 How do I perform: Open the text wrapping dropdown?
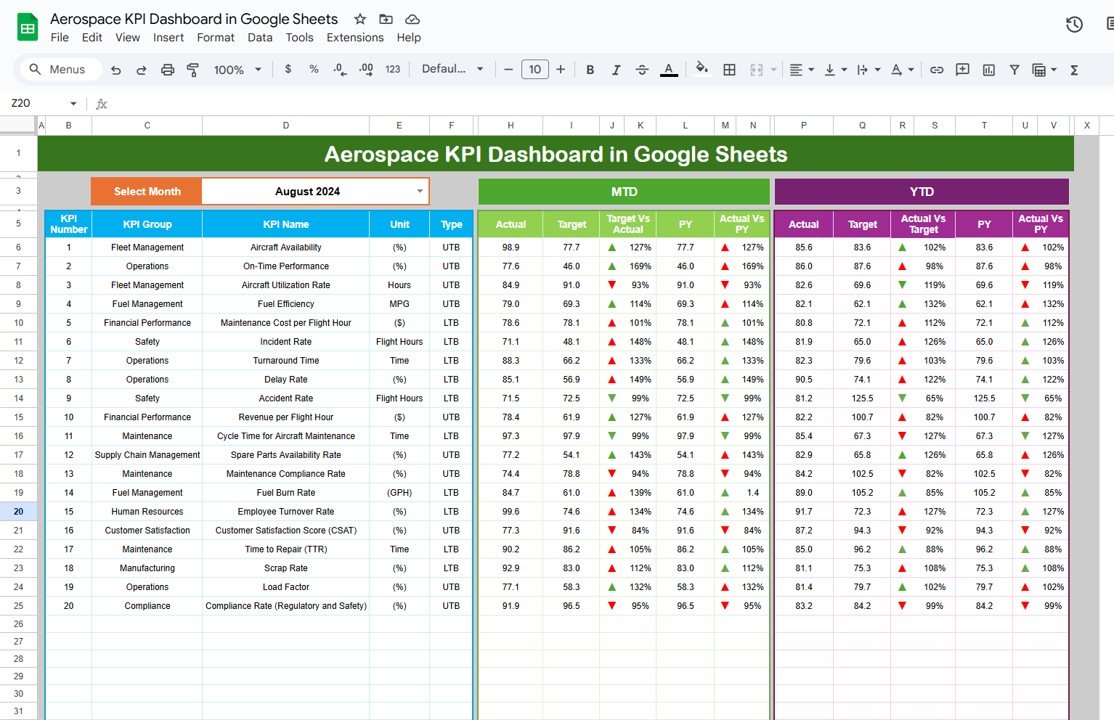(868, 70)
